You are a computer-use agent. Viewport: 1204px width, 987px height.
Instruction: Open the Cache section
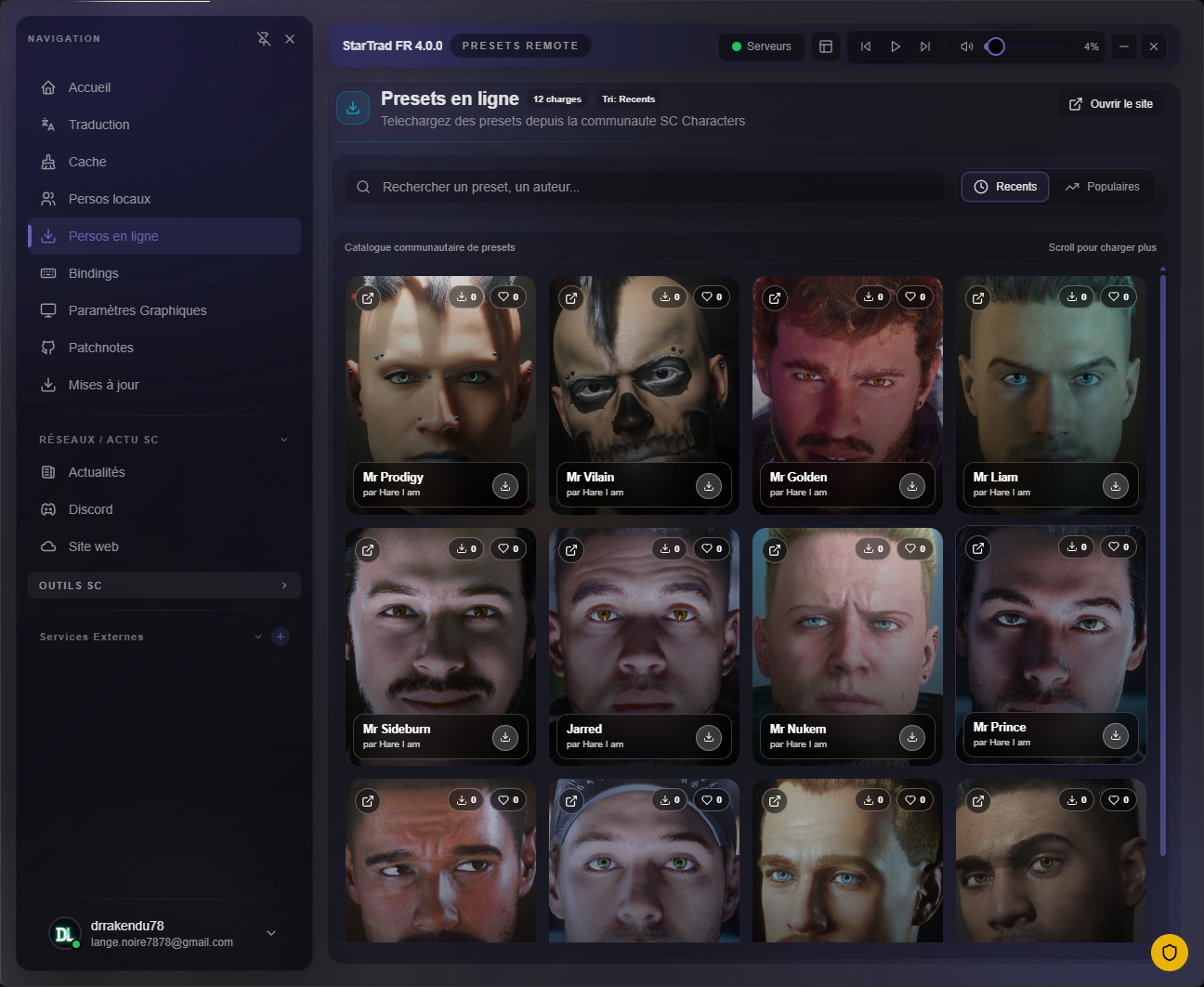(86, 161)
